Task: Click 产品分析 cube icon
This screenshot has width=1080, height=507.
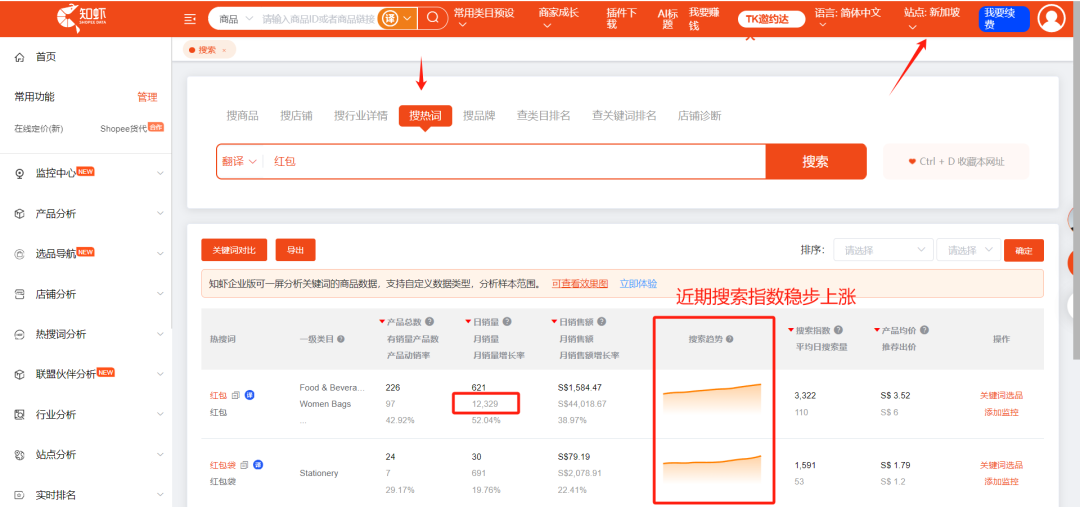Action: tap(19, 214)
